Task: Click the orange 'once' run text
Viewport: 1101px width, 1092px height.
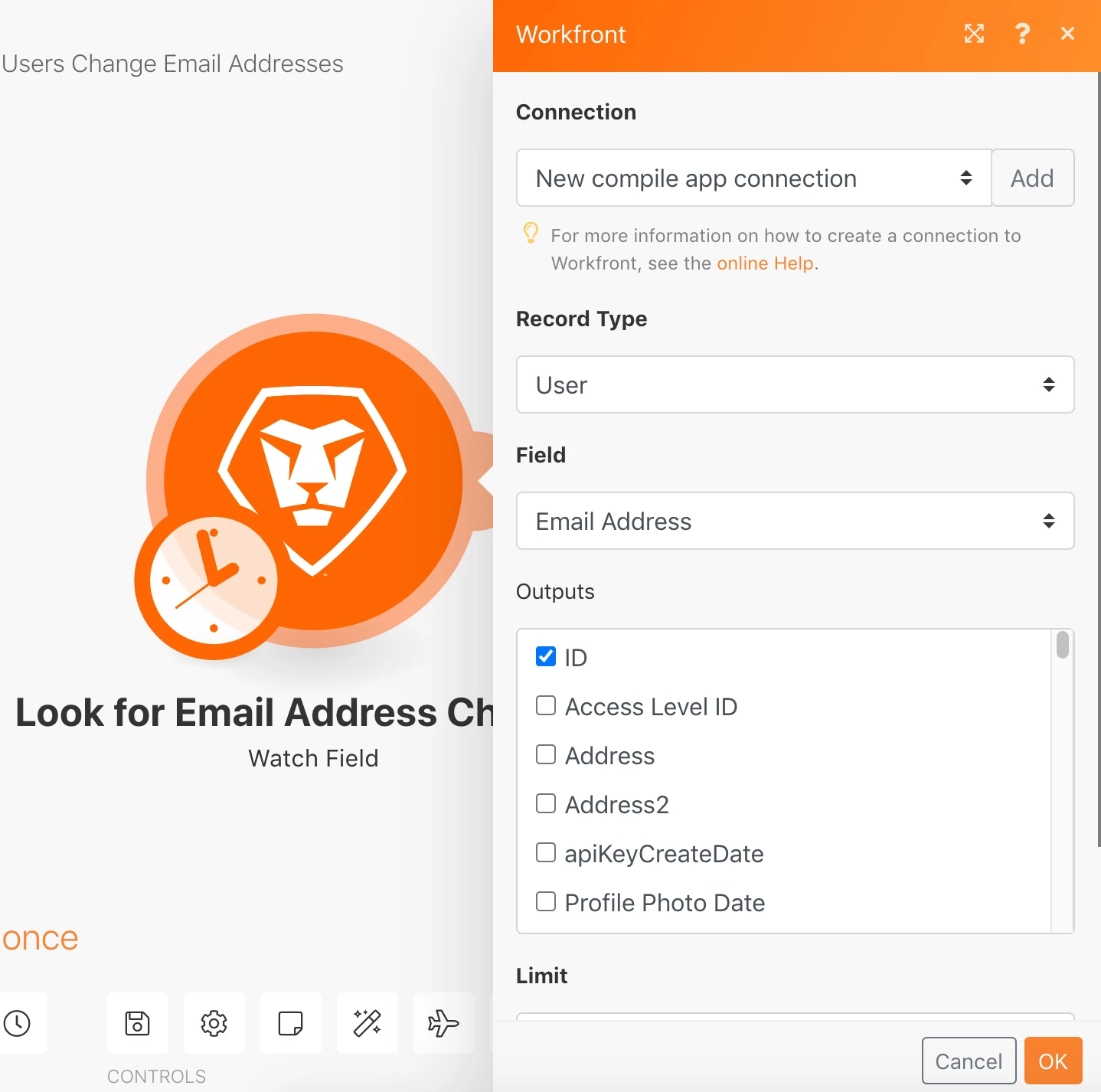Action: click(x=40, y=938)
